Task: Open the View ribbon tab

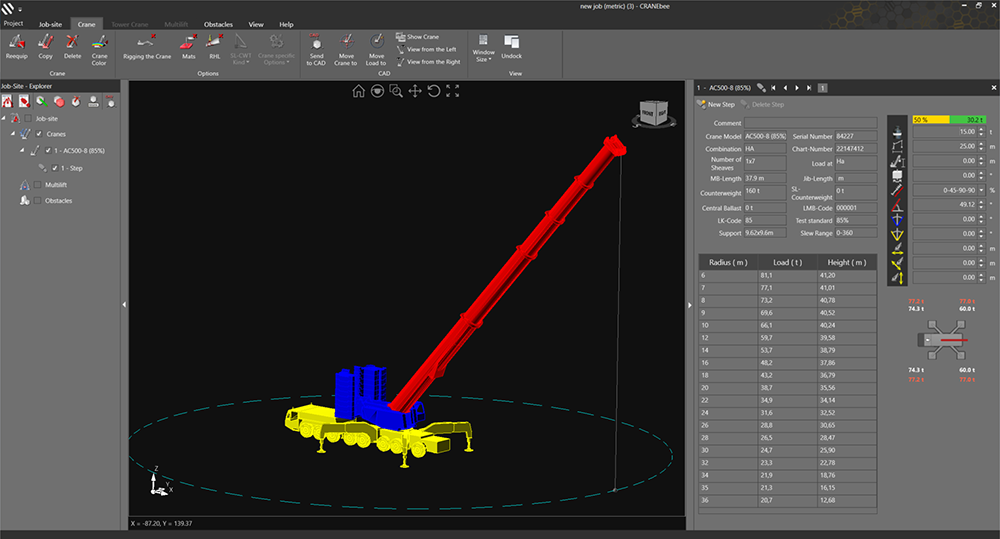Action: coord(256,24)
